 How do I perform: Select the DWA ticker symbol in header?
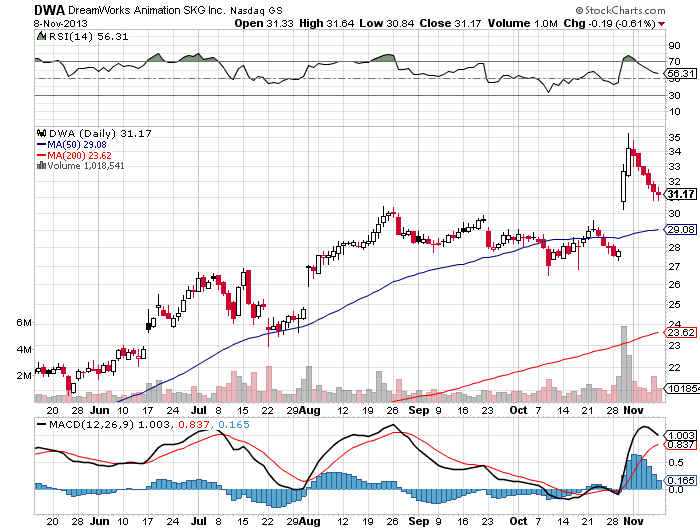pos(50,10)
